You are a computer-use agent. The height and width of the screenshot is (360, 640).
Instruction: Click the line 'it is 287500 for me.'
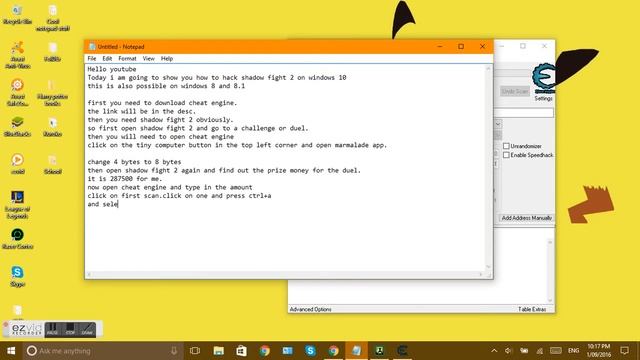(x=124, y=179)
